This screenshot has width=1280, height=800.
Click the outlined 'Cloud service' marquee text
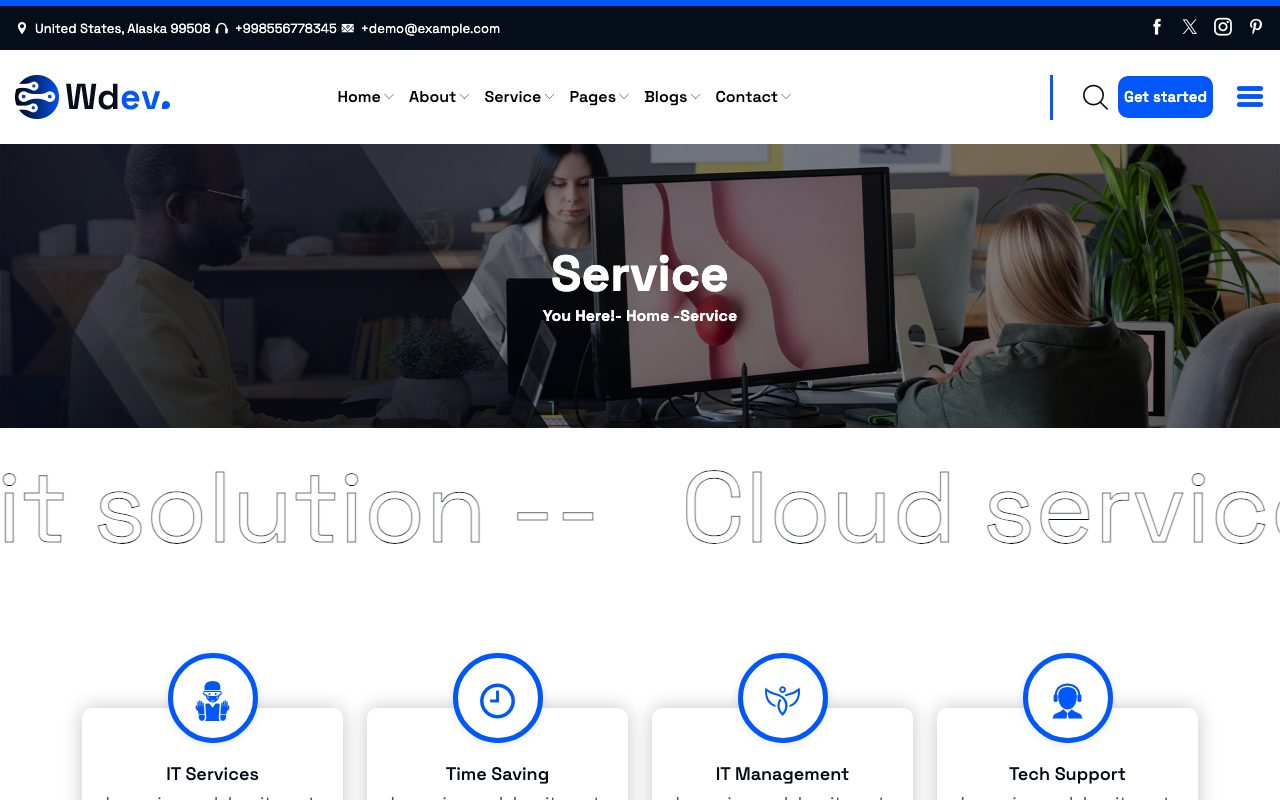(x=982, y=508)
